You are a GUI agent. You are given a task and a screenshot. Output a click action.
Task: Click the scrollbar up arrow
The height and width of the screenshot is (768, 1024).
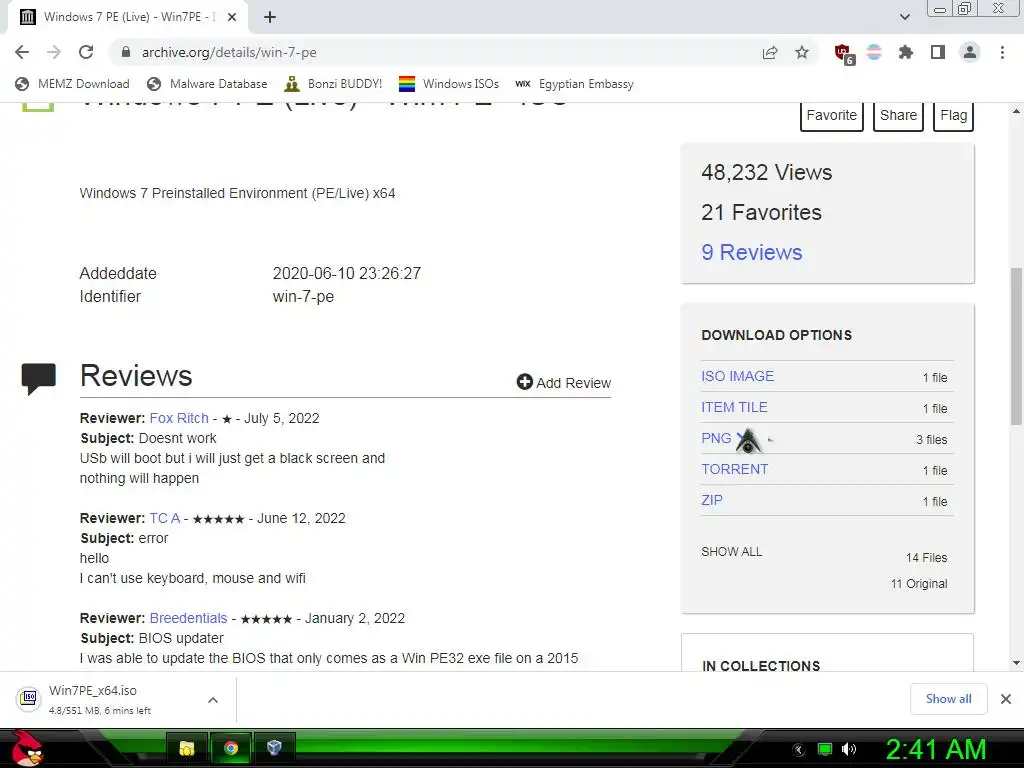(x=1016, y=111)
